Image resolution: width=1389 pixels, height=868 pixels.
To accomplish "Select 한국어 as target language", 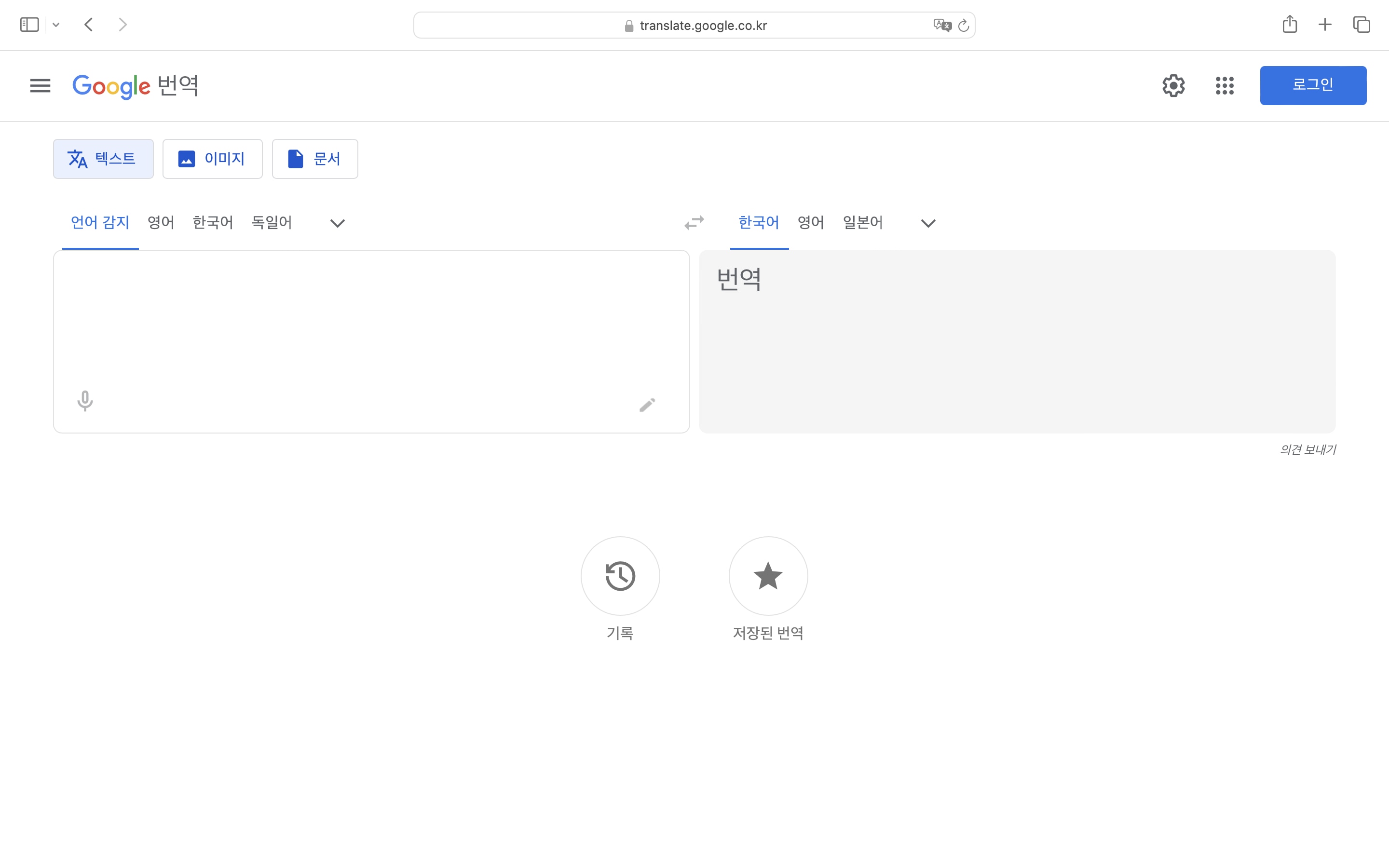I will pyautogui.click(x=759, y=223).
